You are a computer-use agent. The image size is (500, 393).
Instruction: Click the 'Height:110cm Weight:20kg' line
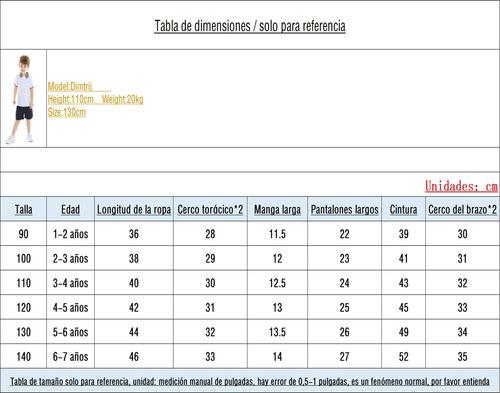click(x=95, y=99)
